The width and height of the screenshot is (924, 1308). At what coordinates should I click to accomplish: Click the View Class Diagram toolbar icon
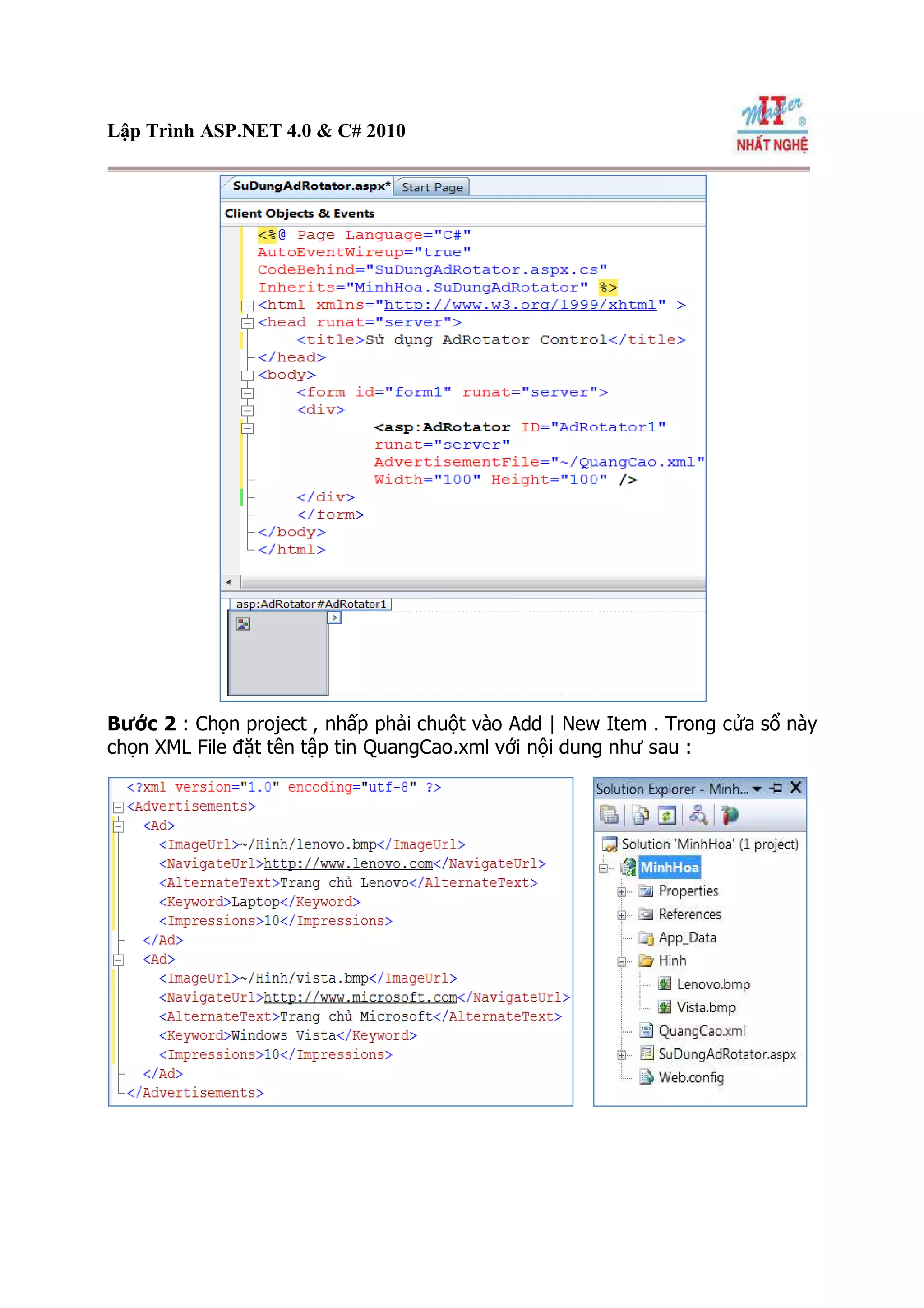(x=698, y=815)
